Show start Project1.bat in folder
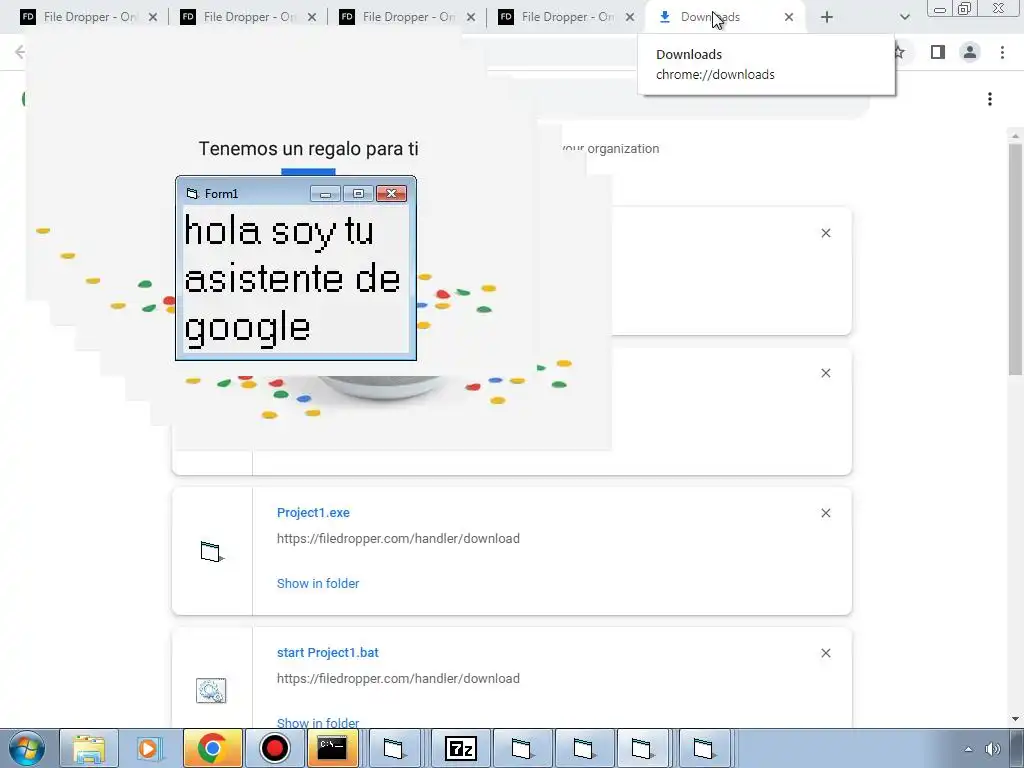This screenshot has height=768, width=1024. pyautogui.click(x=317, y=722)
